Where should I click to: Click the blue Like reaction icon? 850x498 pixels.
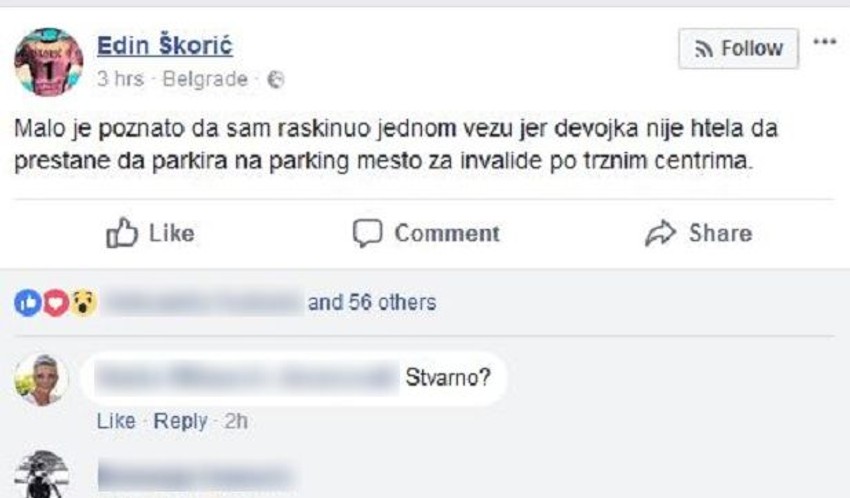tap(25, 302)
